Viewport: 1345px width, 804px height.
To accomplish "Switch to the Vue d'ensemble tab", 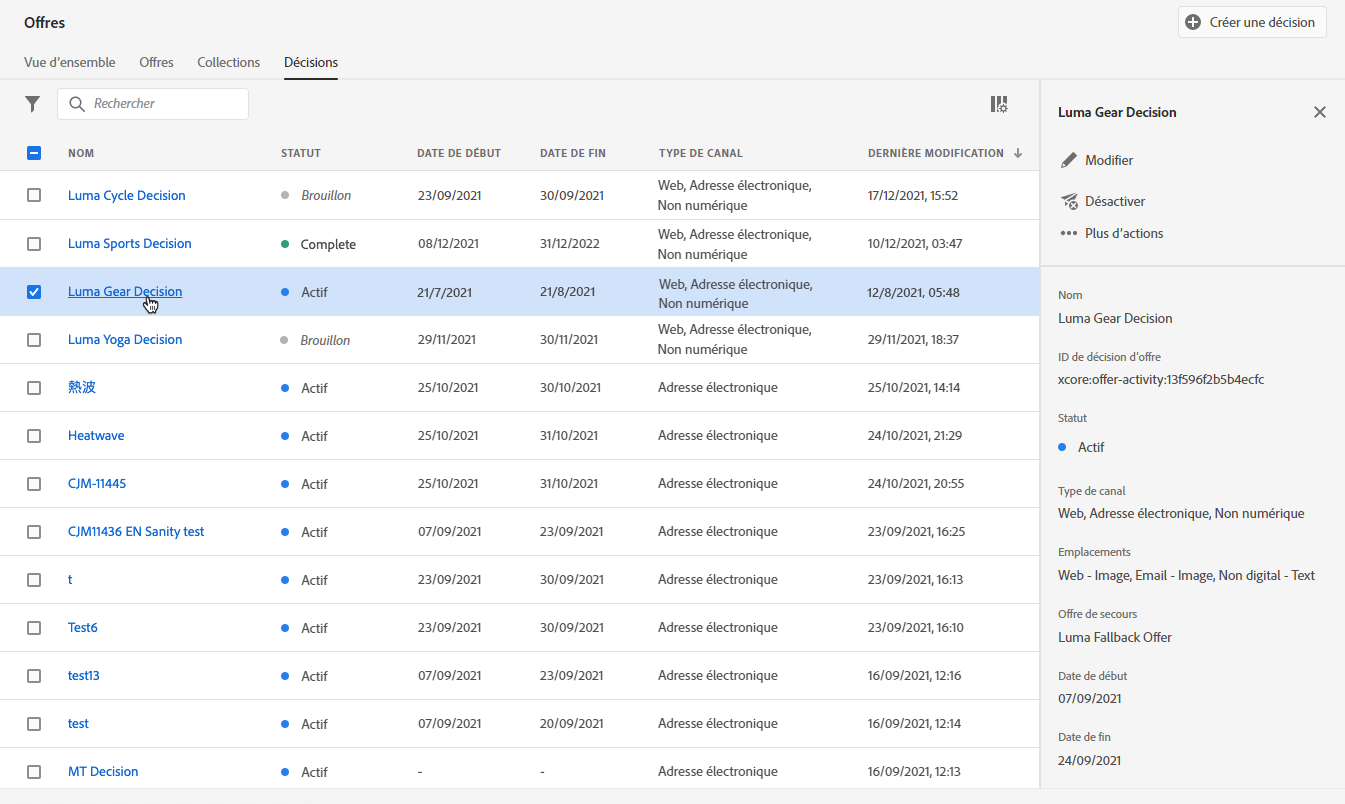I will (x=69, y=62).
